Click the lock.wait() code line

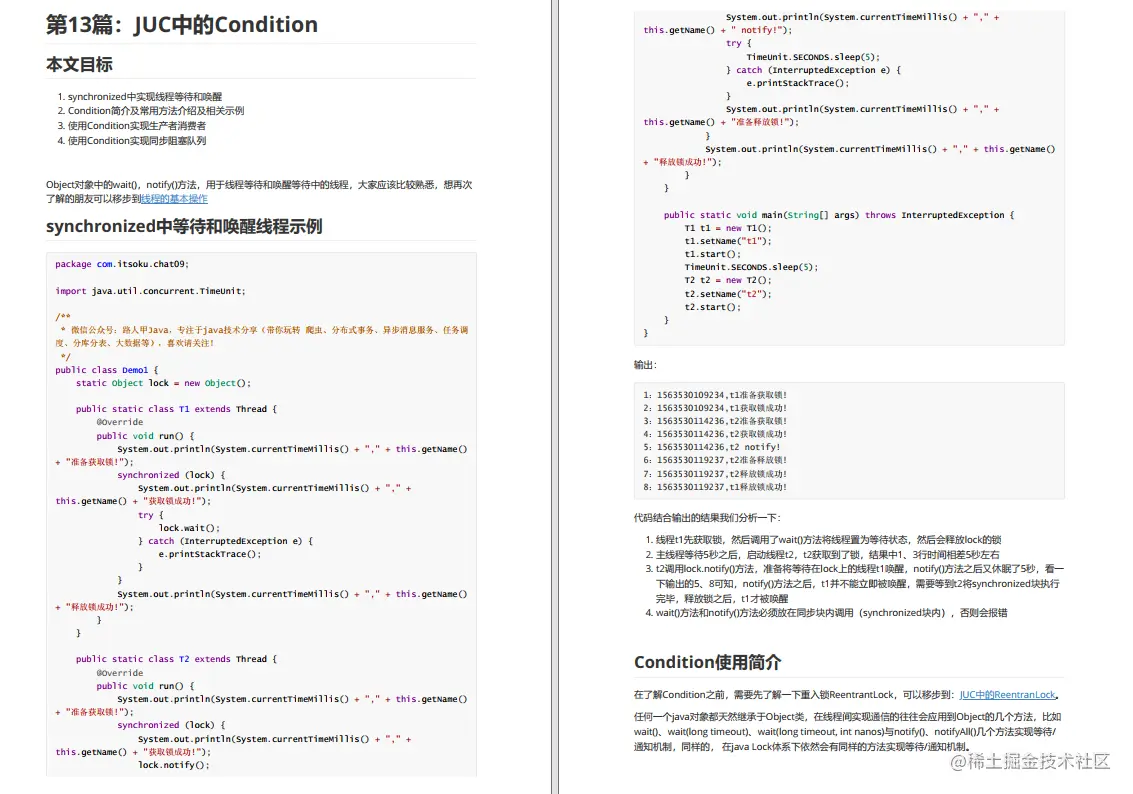click(x=189, y=527)
